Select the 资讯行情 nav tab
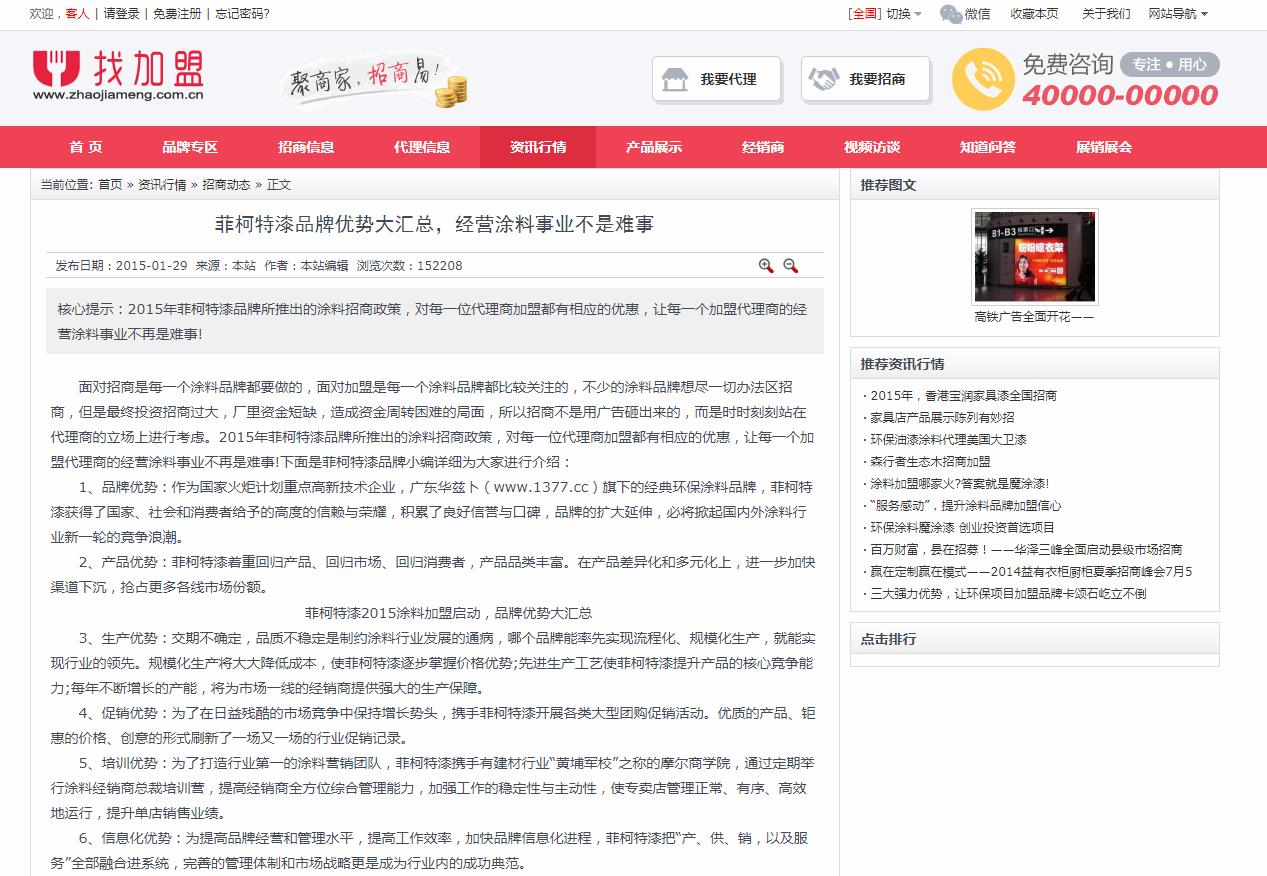Screen dimensions: 1267x876 tap(538, 147)
